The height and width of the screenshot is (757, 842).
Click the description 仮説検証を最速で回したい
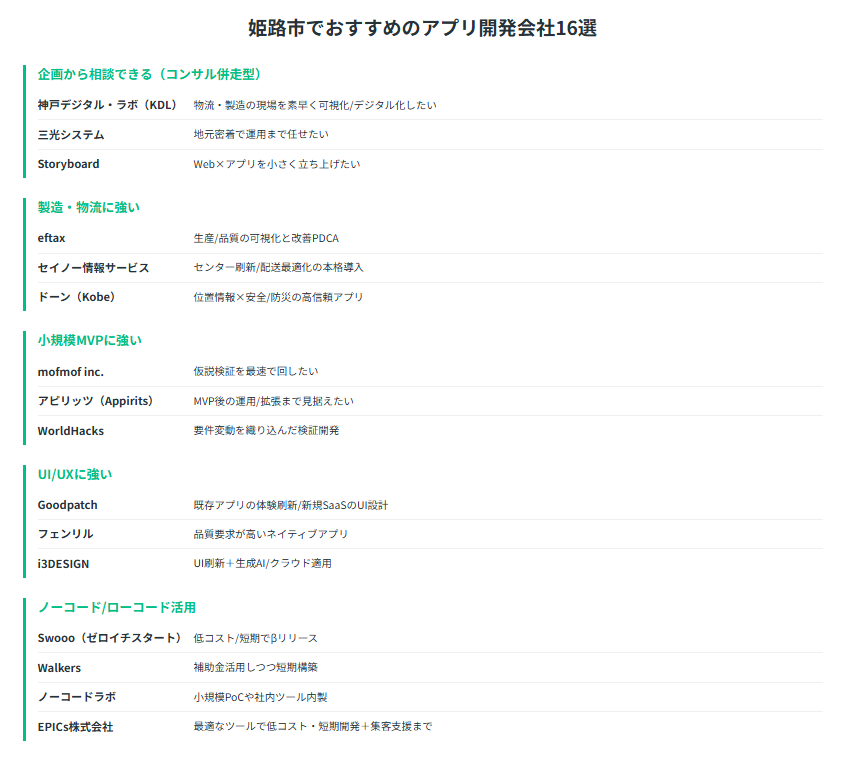256,372
